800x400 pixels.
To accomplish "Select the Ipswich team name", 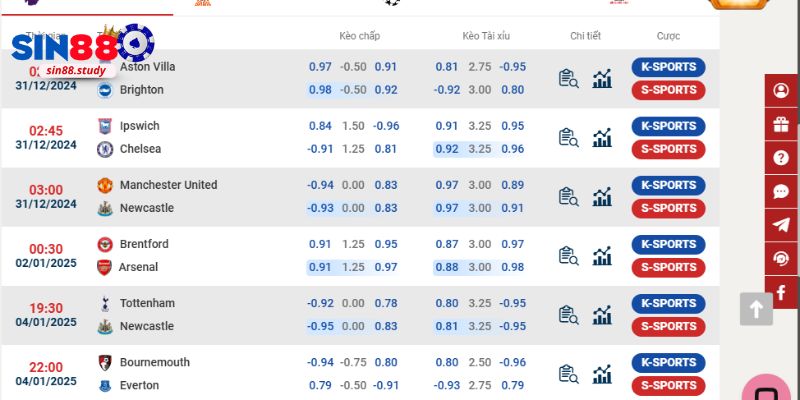I will pos(139,126).
